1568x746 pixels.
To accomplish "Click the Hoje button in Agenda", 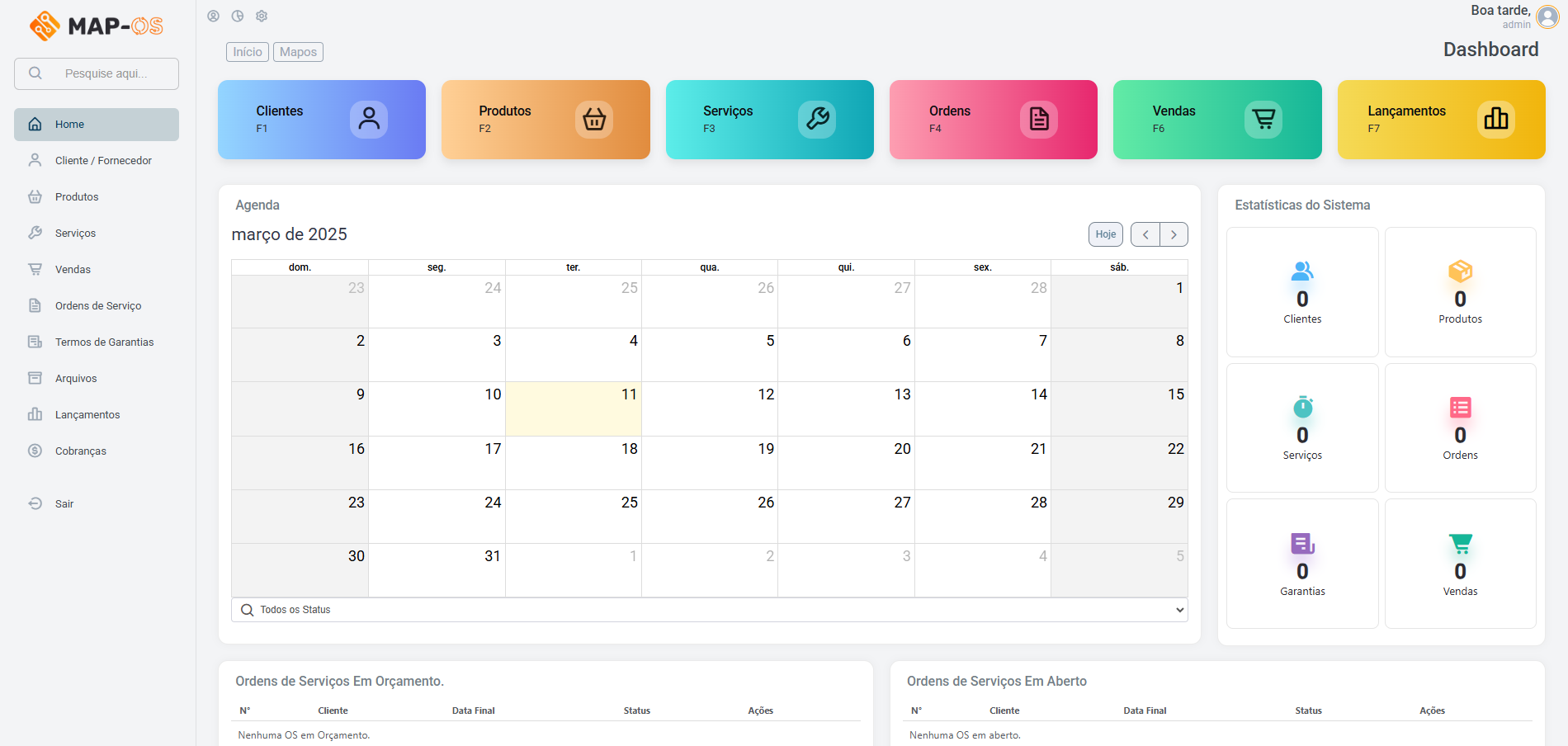I will coord(1105,234).
